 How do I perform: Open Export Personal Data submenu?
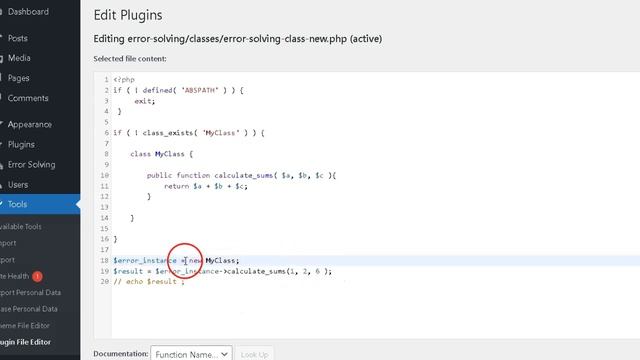pos(31,293)
